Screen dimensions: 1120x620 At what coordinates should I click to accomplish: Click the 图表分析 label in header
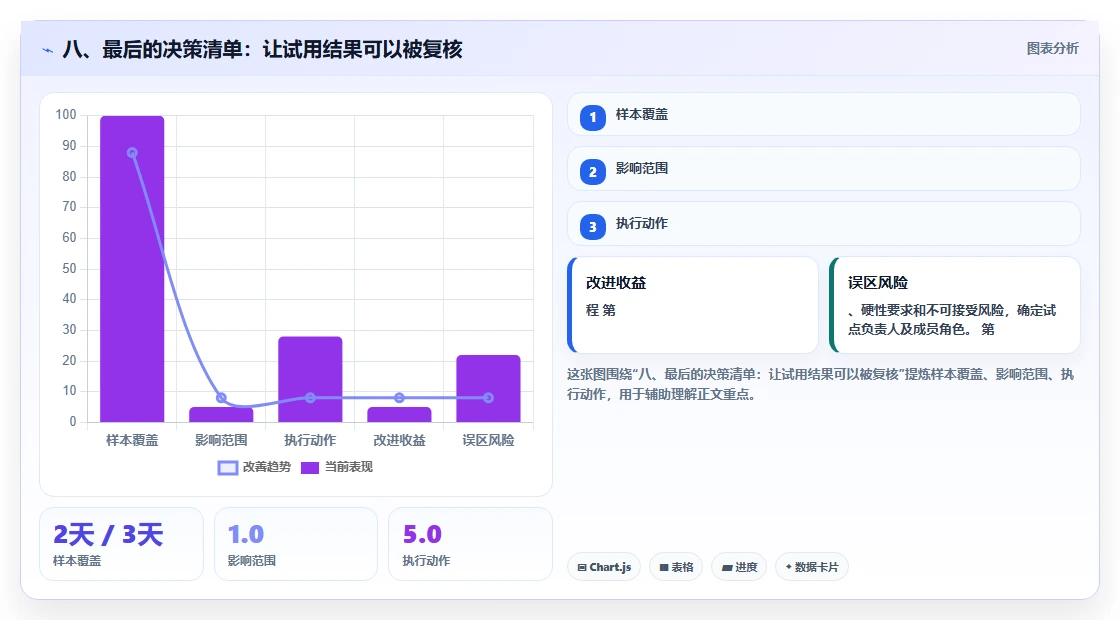click(x=1052, y=49)
